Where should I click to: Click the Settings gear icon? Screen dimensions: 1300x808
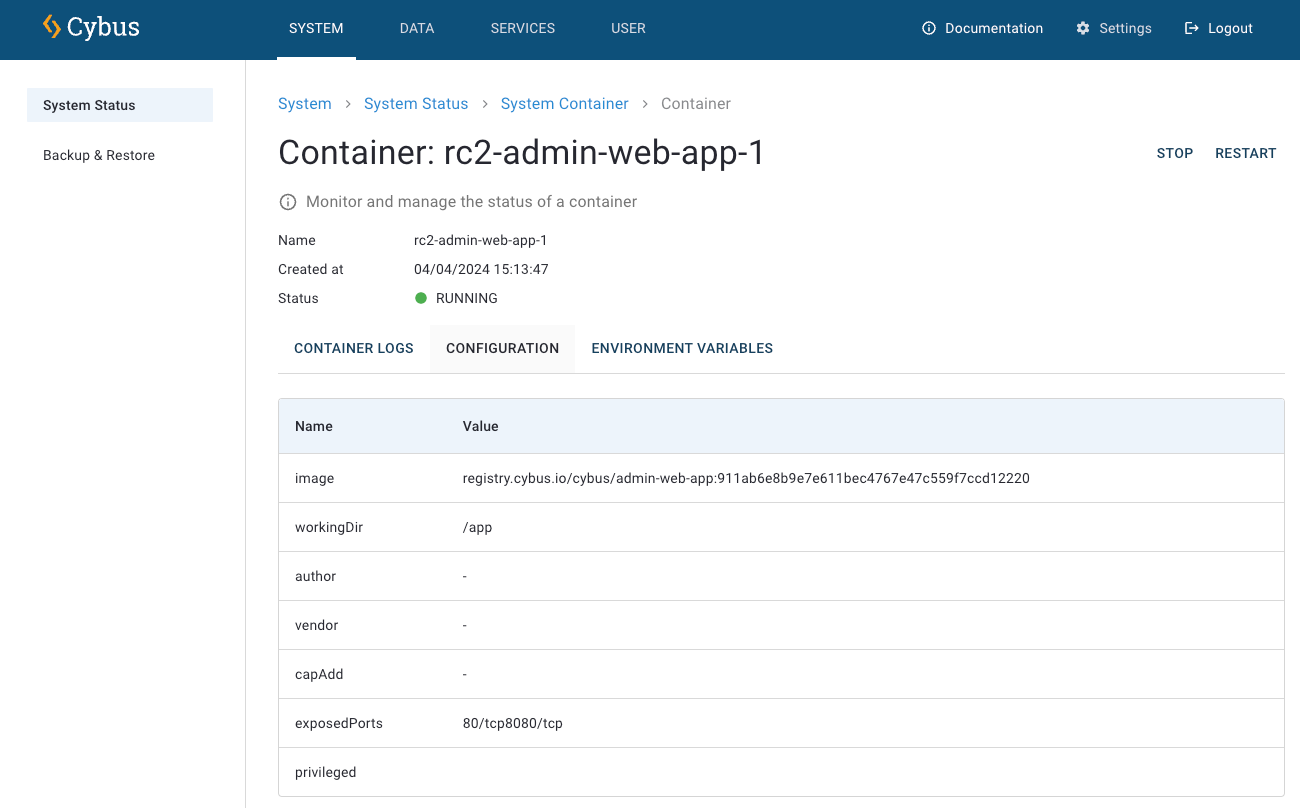1083,28
